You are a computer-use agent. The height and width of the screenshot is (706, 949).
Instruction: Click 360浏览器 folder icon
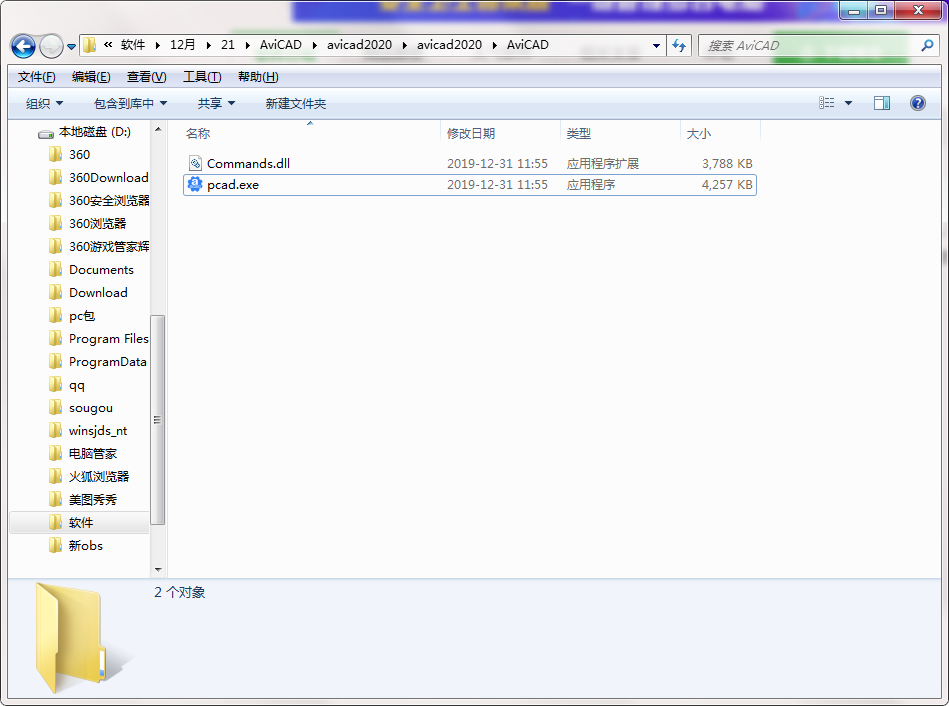55,223
